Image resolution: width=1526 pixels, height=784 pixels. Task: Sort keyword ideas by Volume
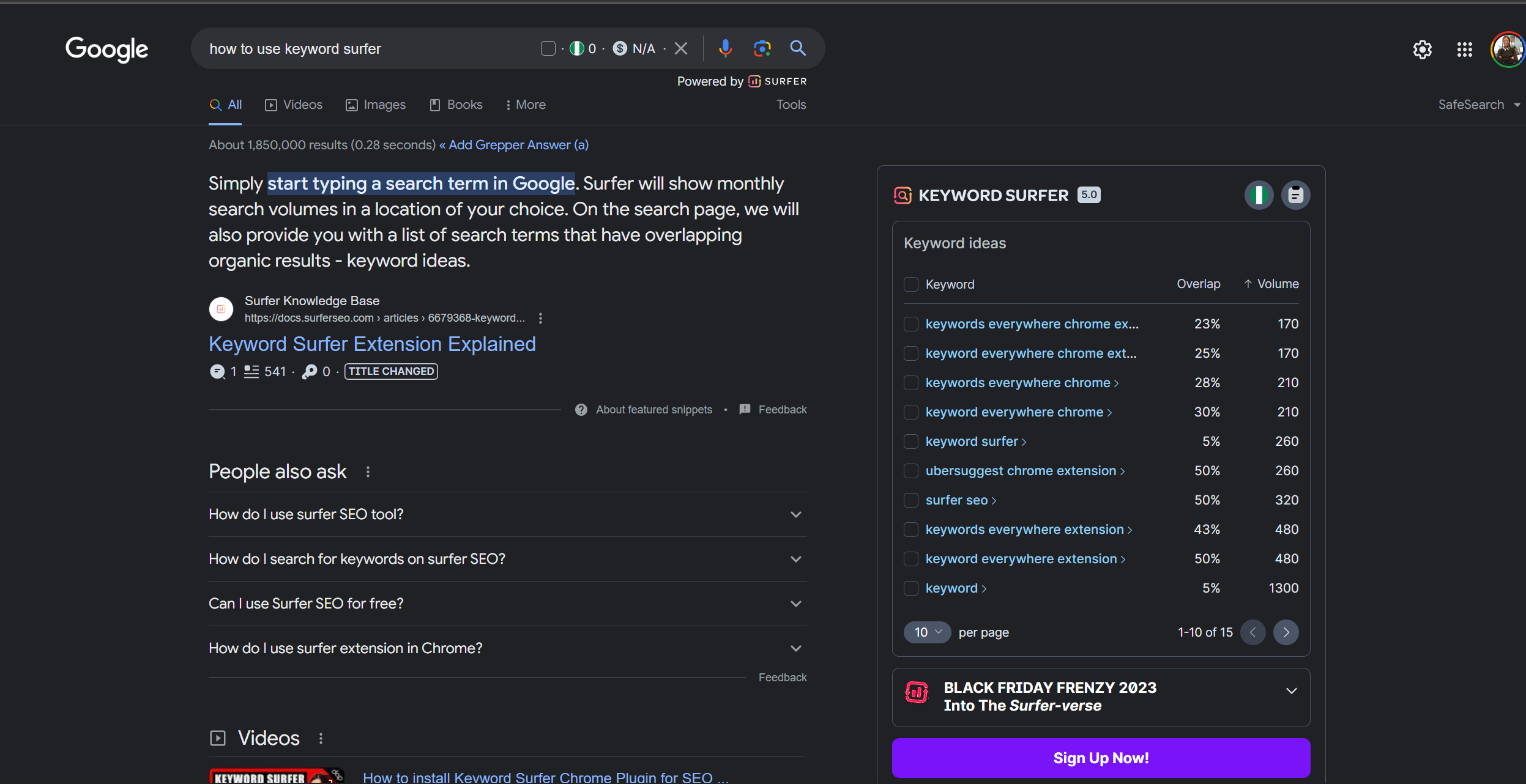point(1271,284)
